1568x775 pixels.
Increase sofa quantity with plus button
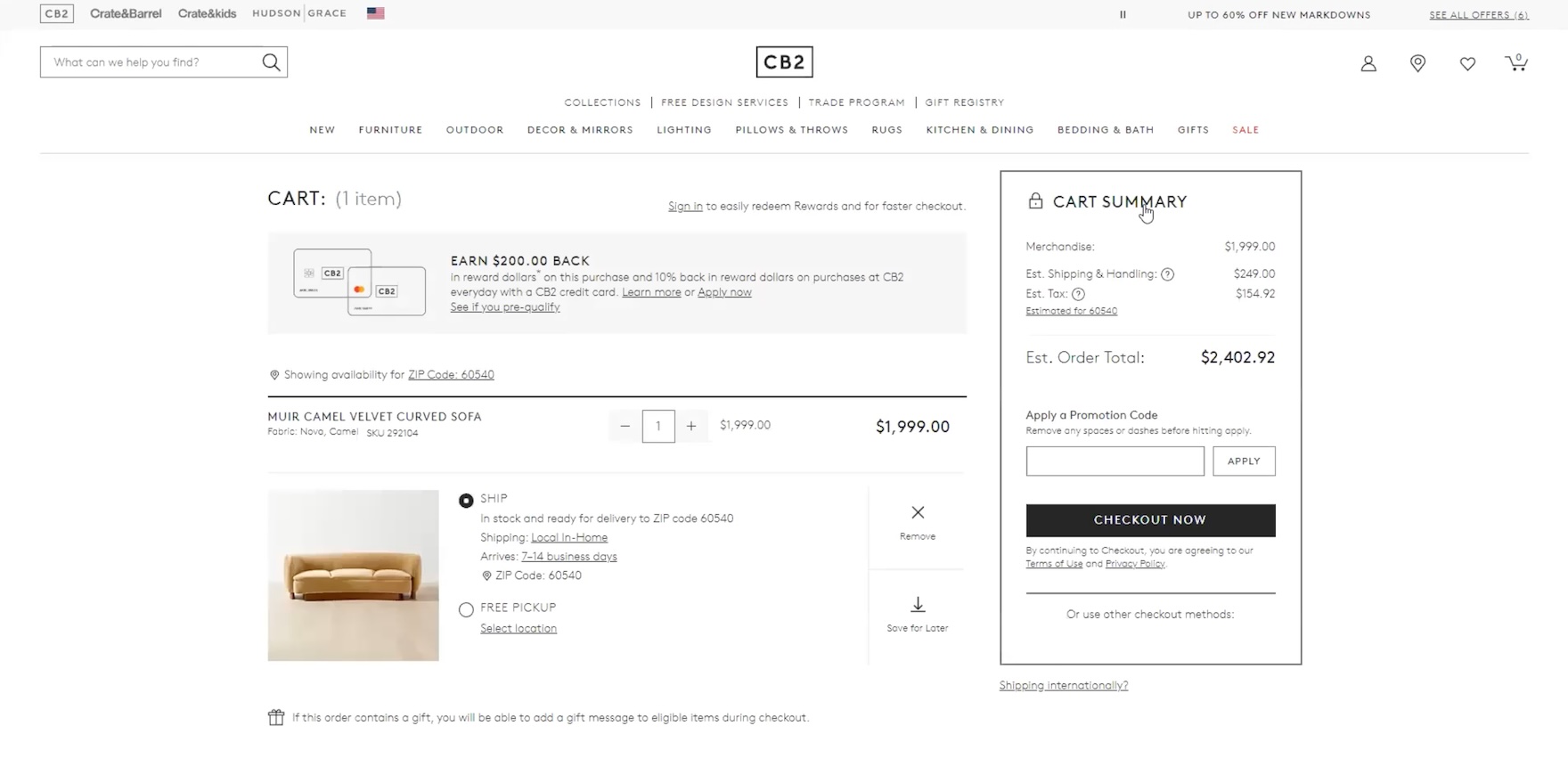[x=691, y=427]
